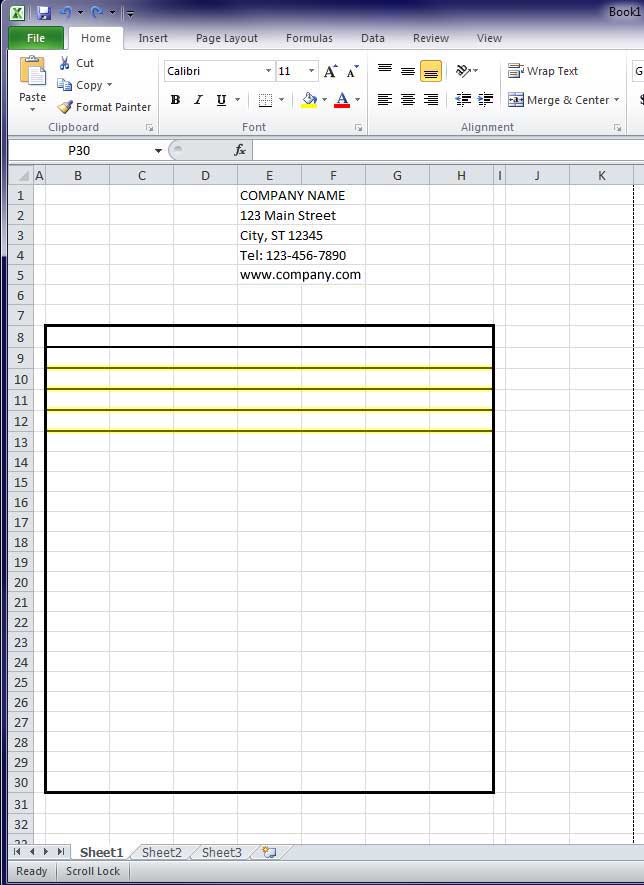The image size is (644, 885).
Task: Switch to Sheet2 tab
Action: 161,852
